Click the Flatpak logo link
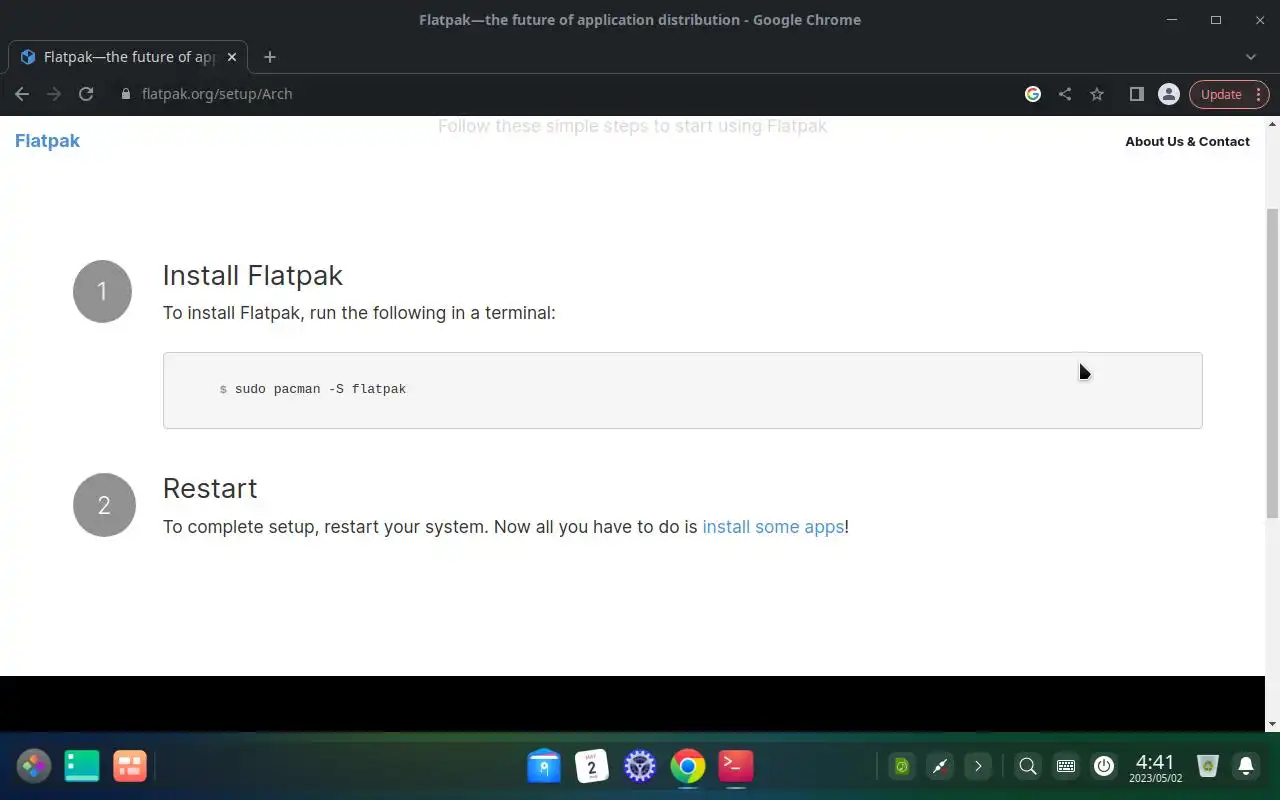1280x800 pixels. 47,141
